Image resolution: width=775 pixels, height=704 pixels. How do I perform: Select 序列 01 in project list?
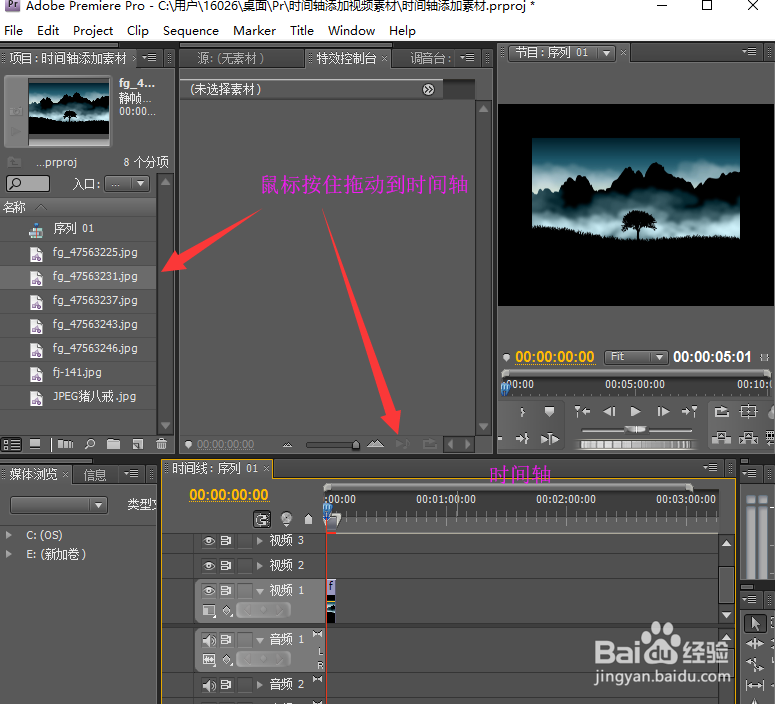pos(78,228)
